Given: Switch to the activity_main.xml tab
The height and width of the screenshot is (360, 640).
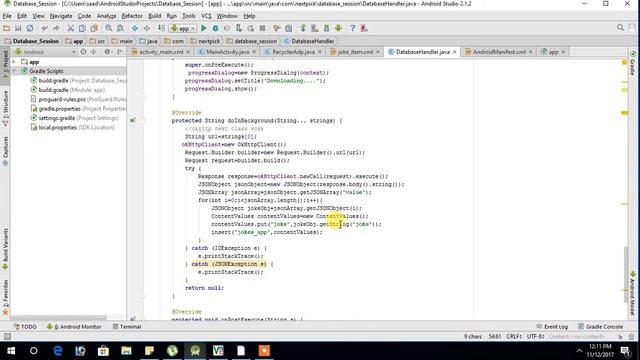Looking at the screenshot, I should click(x=161, y=52).
